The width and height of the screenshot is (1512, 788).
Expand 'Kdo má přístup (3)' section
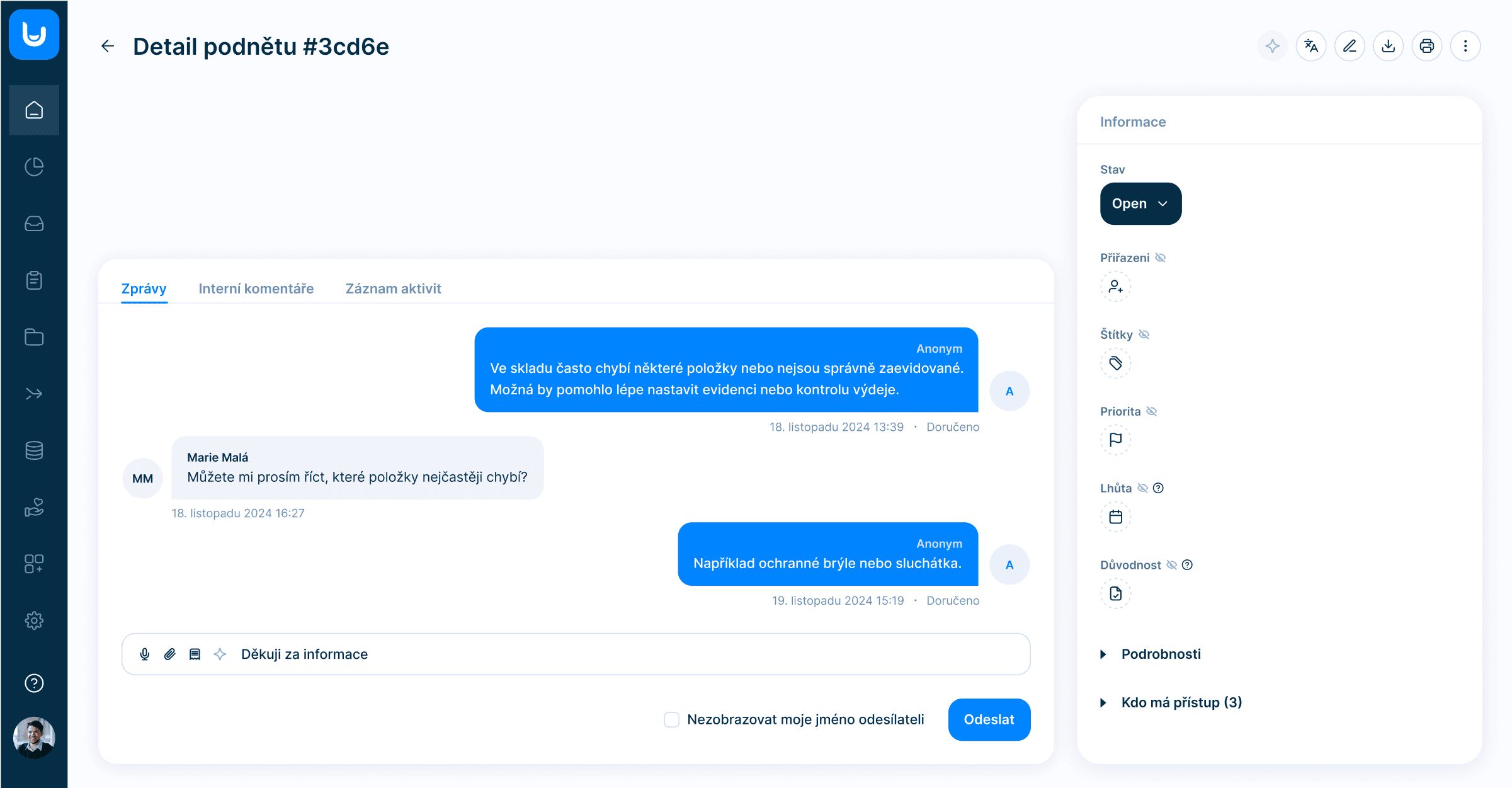click(x=1181, y=702)
